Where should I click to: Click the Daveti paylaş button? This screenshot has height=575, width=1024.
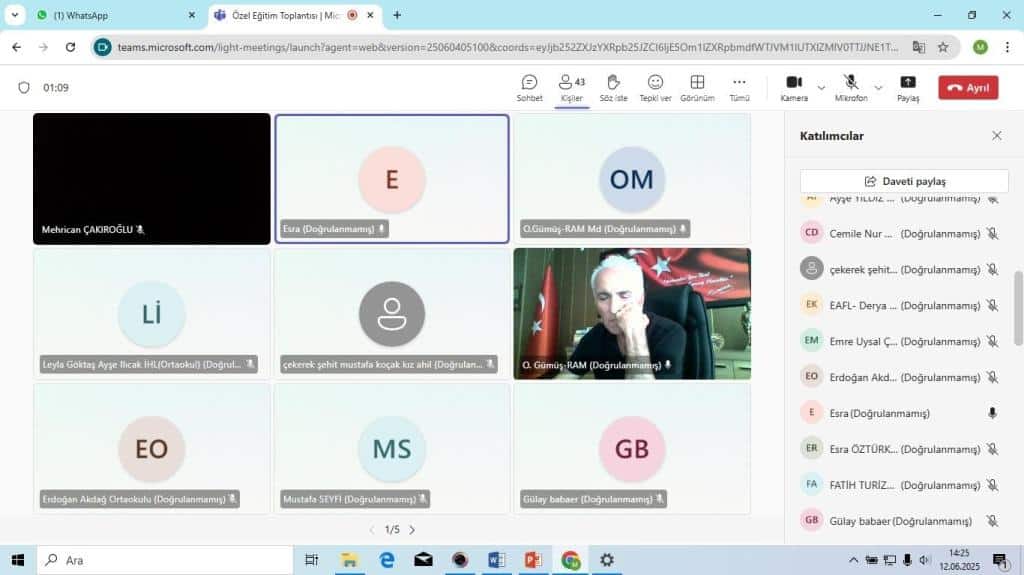[904, 181]
